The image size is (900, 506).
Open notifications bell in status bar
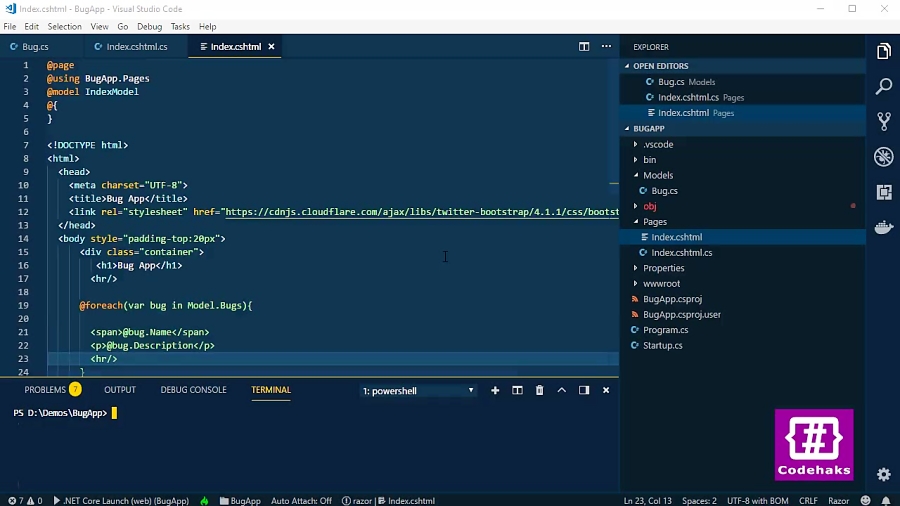(x=886, y=500)
